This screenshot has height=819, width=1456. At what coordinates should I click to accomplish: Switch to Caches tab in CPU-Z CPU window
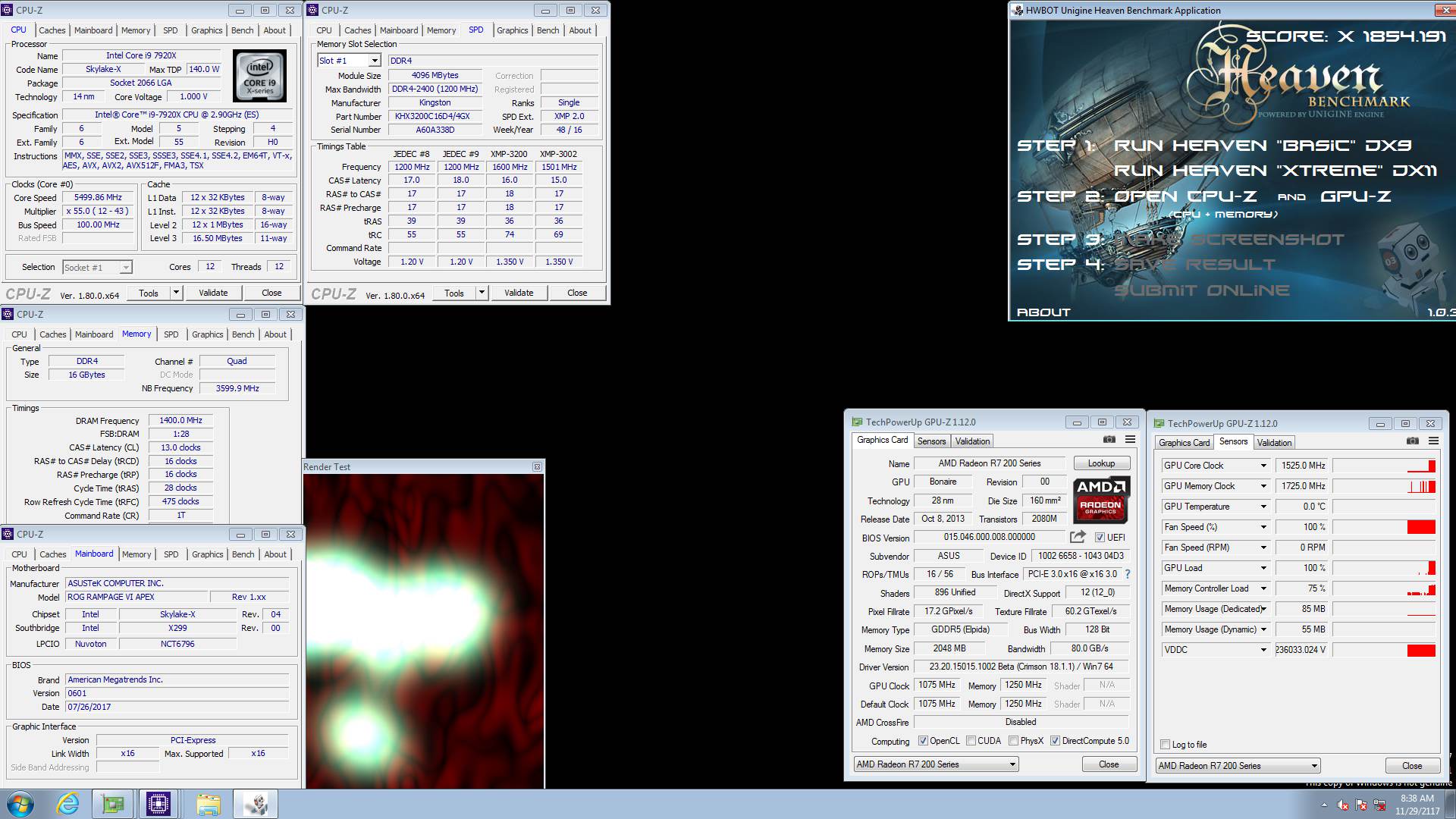tap(52, 30)
